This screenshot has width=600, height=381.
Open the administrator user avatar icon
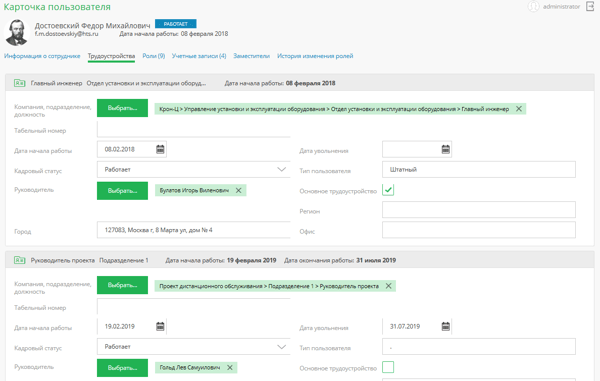(533, 7)
